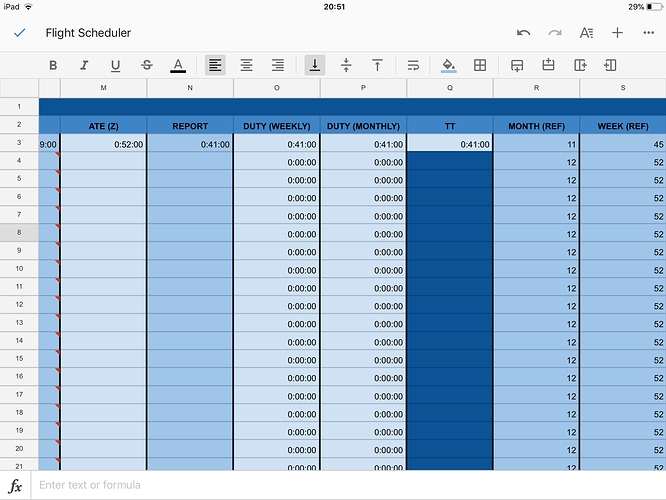The image size is (666, 500).
Task: Tap the formula bar input field
Action: pos(348,485)
